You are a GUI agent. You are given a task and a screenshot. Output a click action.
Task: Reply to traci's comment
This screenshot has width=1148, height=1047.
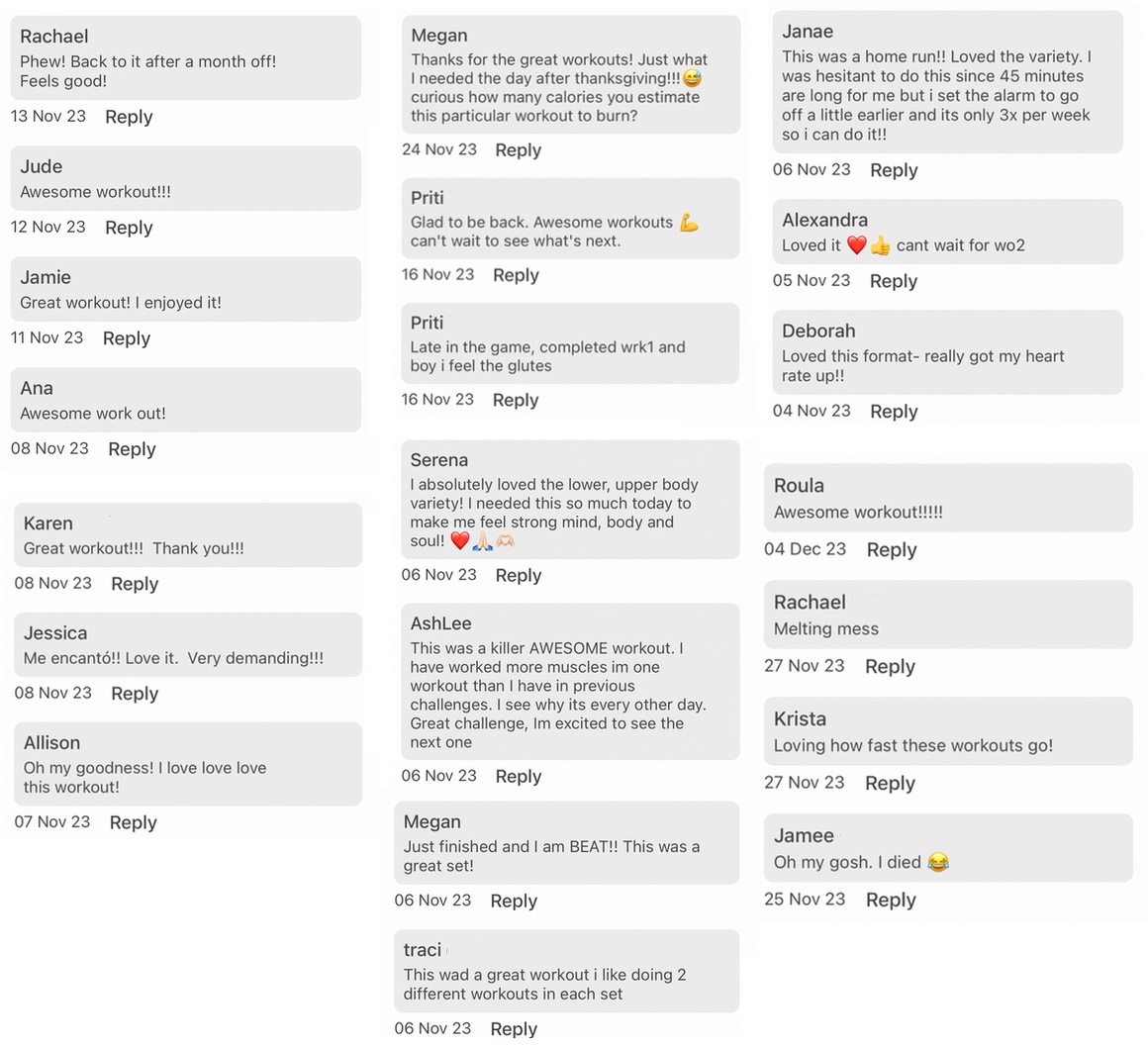[514, 1029]
